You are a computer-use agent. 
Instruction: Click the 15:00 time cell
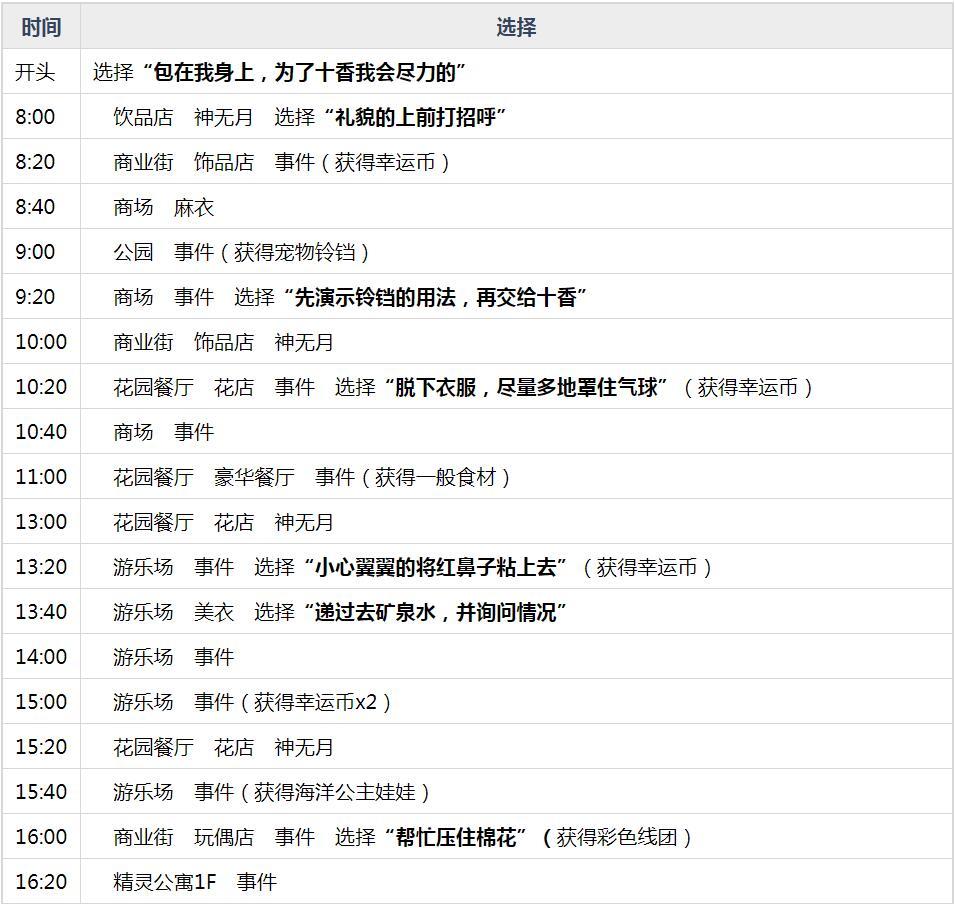coord(41,702)
